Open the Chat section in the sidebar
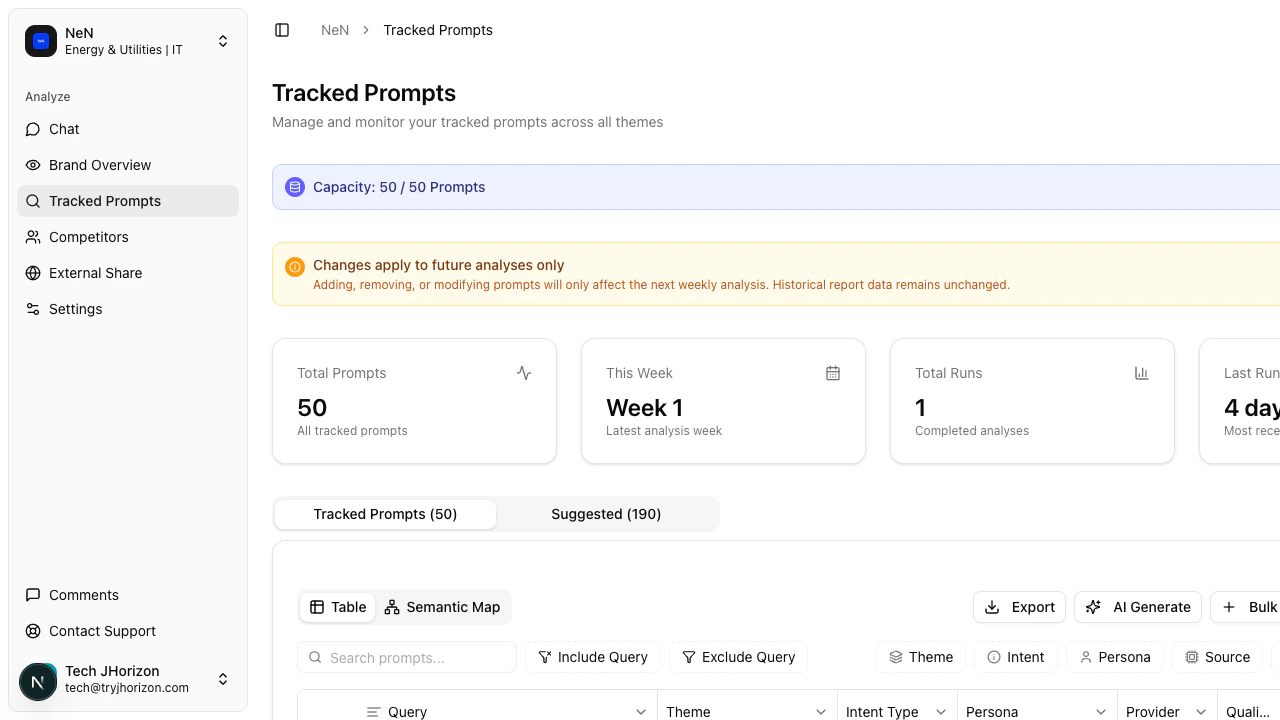The height and width of the screenshot is (720, 1280). [63, 129]
